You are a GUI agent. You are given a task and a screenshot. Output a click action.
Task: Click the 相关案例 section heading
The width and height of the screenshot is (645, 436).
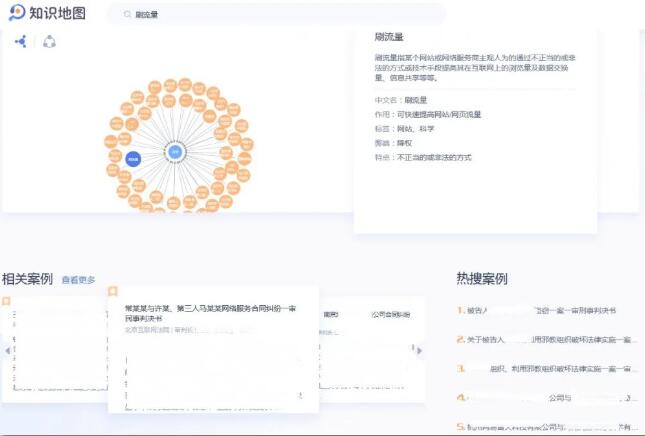pos(28,279)
